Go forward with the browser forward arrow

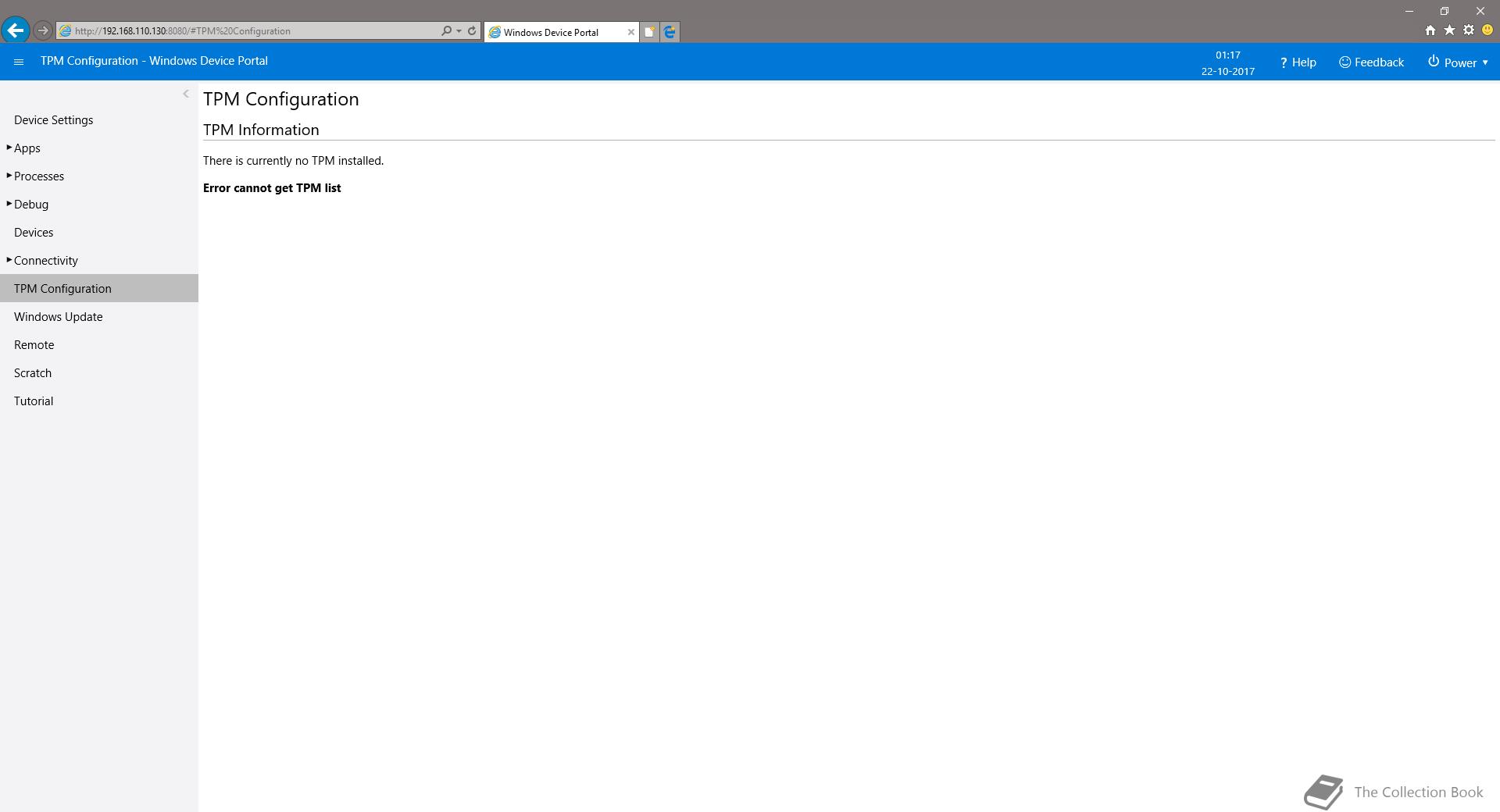click(x=43, y=30)
